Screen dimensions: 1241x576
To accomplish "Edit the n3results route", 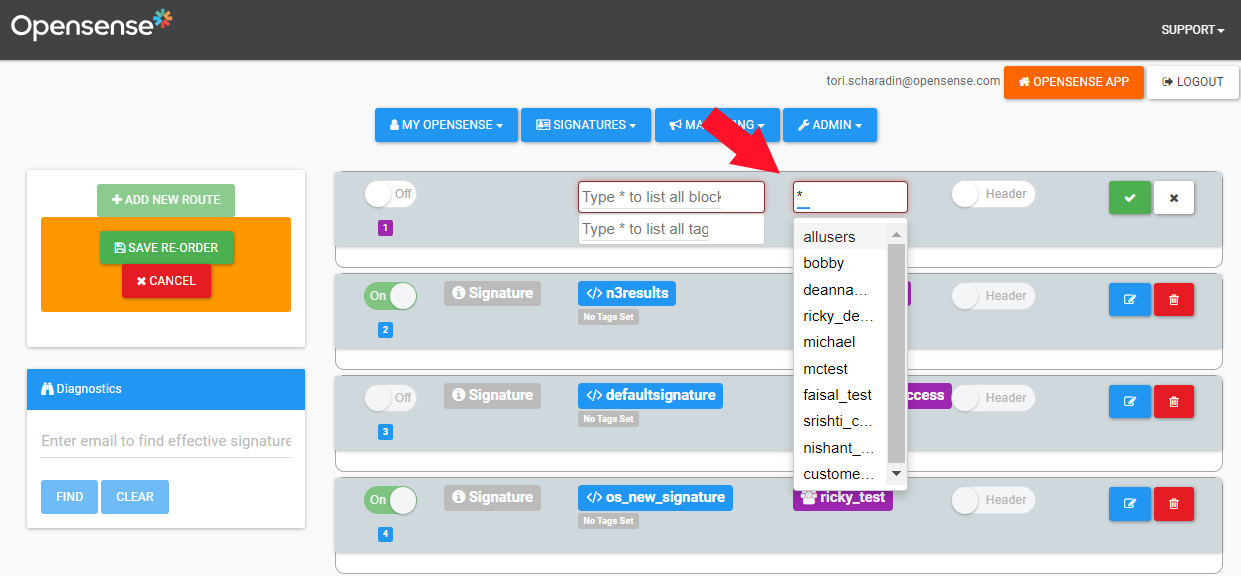I will [x=1130, y=300].
